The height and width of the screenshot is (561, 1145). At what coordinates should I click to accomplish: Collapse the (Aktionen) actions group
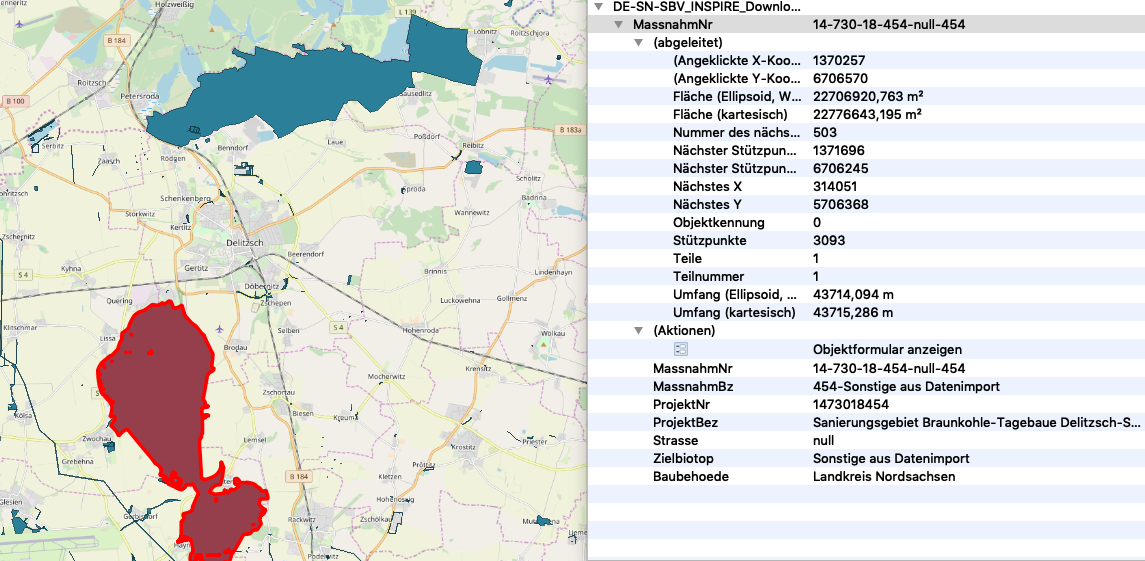[x=638, y=330]
